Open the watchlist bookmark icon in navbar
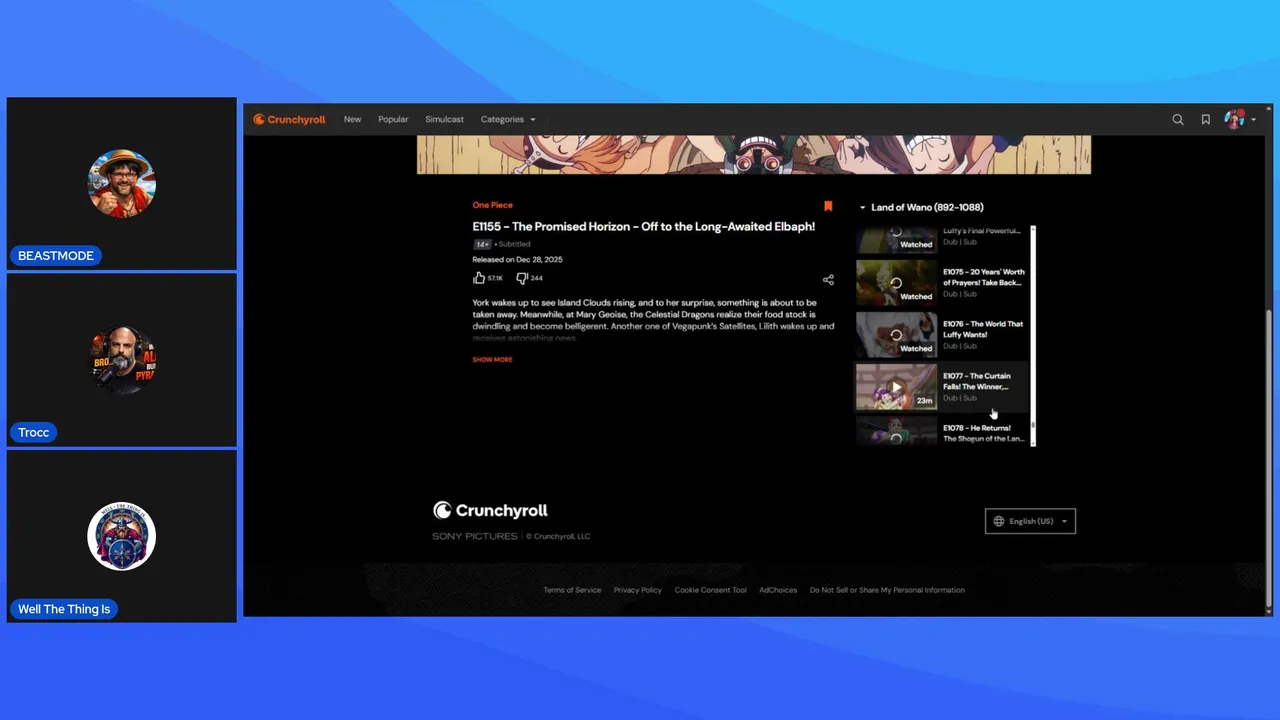The image size is (1280, 720). pos(1206,119)
